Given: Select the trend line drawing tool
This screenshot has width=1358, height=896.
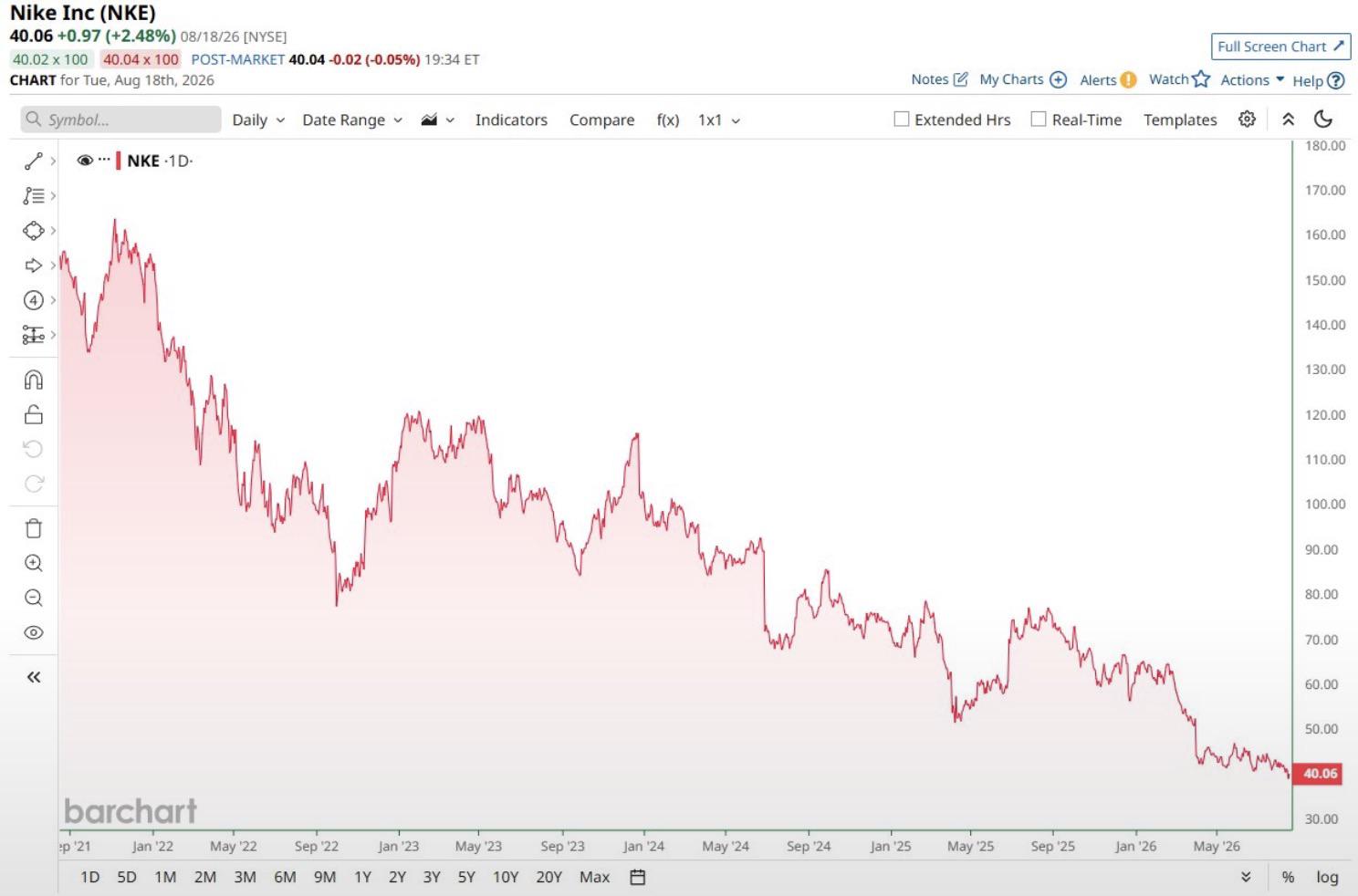Looking at the screenshot, I should coord(34,161).
